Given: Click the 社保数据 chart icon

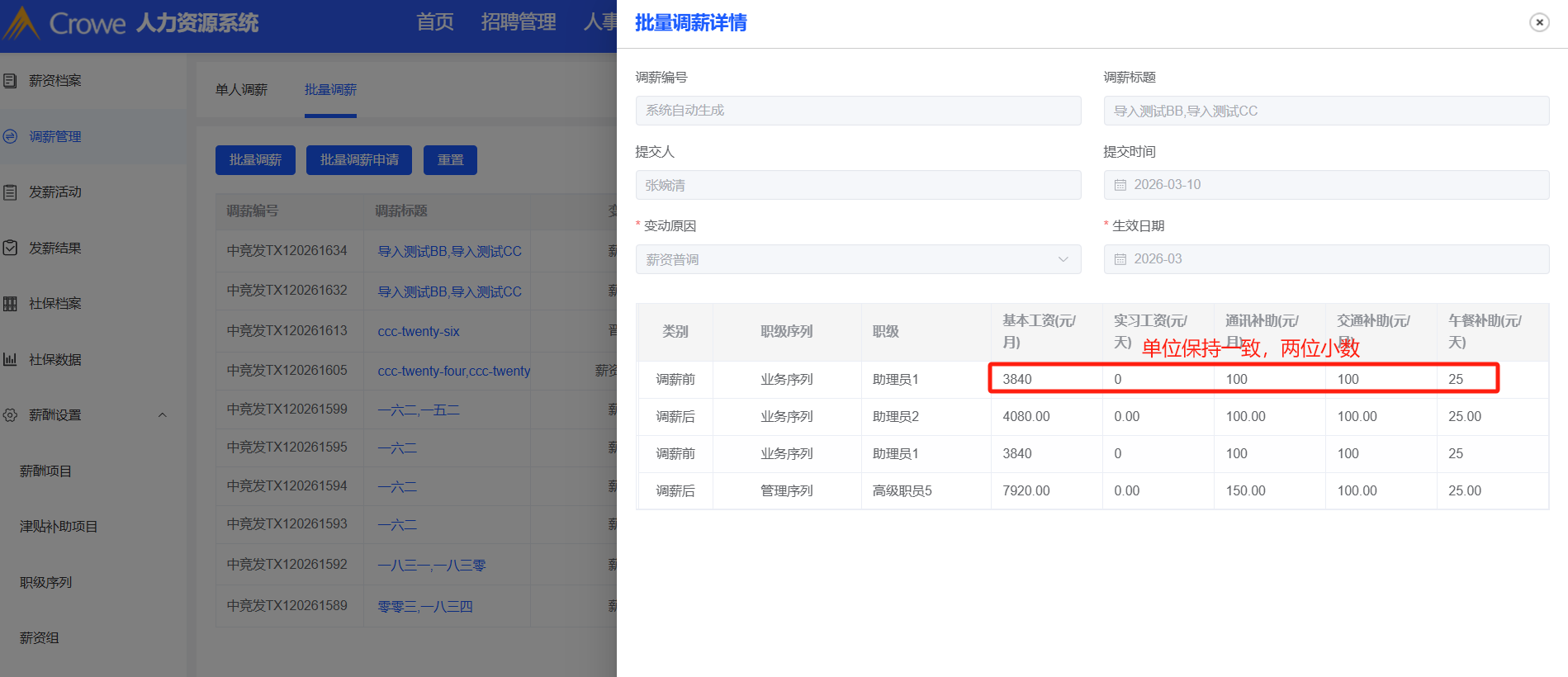Looking at the screenshot, I should click(x=10, y=359).
